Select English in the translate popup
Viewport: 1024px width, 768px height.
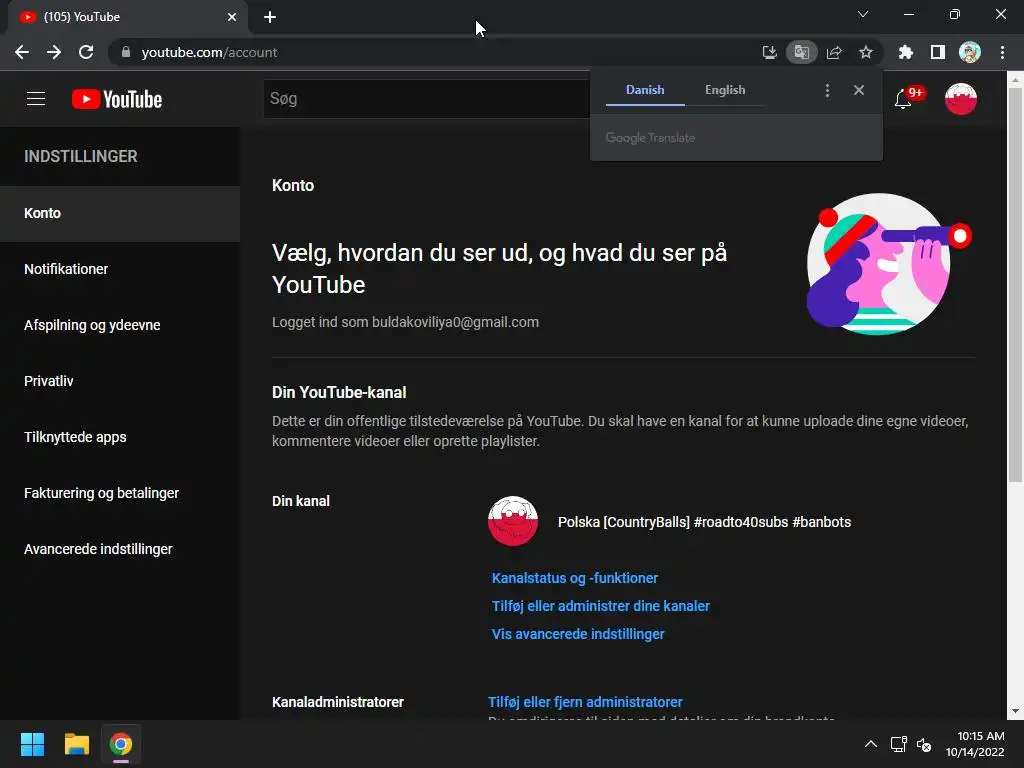click(x=725, y=90)
